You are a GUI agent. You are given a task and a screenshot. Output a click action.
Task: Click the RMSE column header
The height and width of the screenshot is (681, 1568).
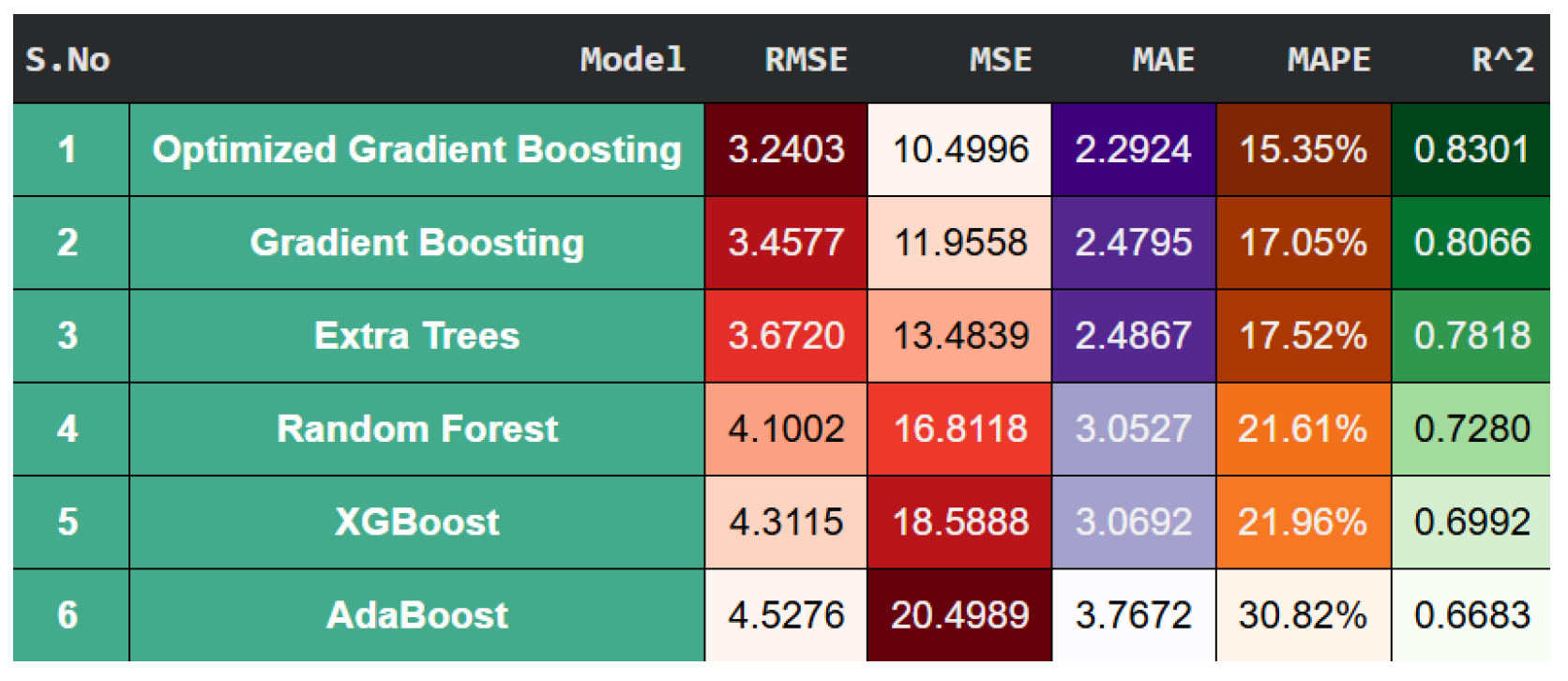pos(806,60)
